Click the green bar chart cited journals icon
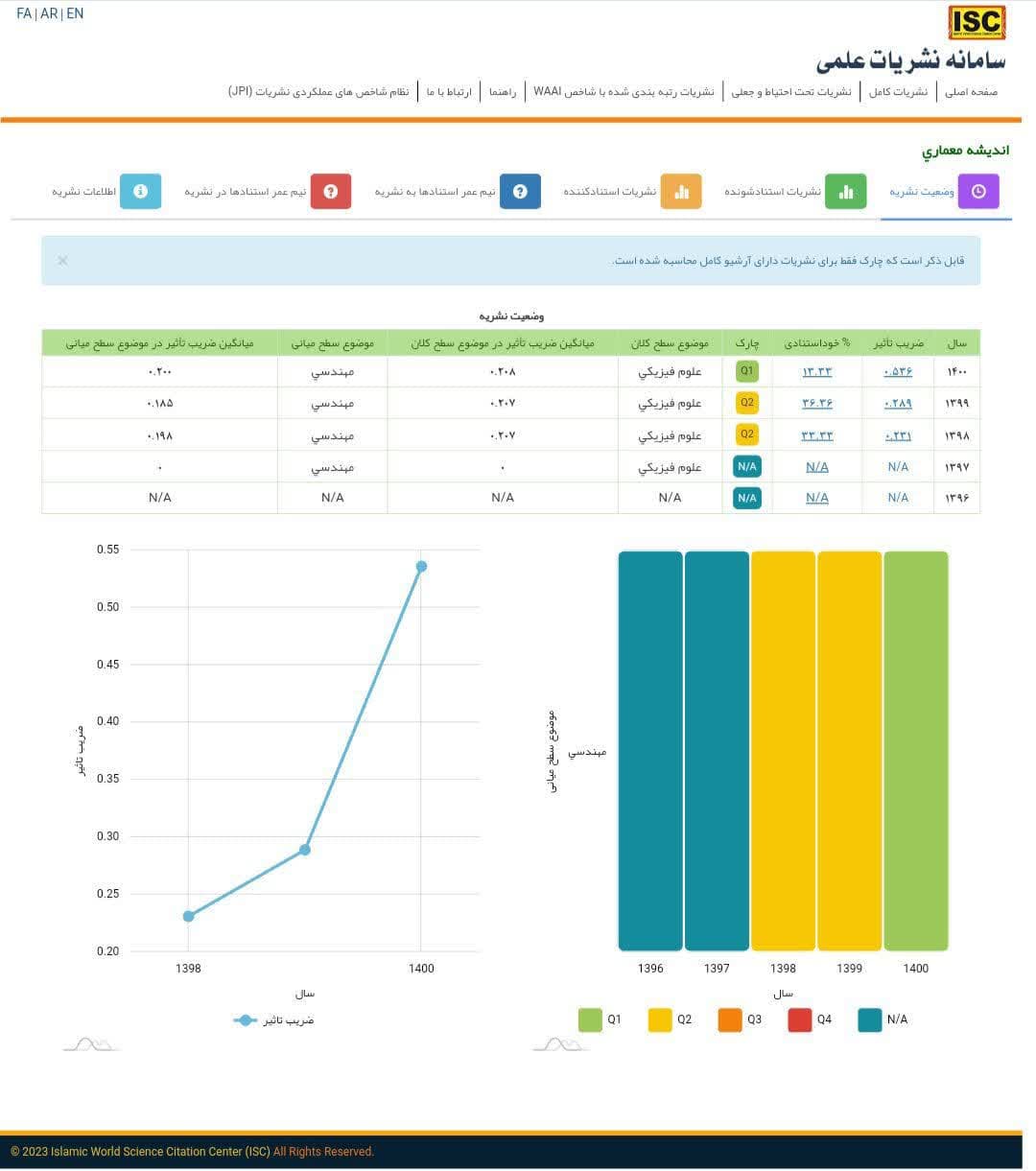The height and width of the screenshot is (1171, 1036). [845, 192]
